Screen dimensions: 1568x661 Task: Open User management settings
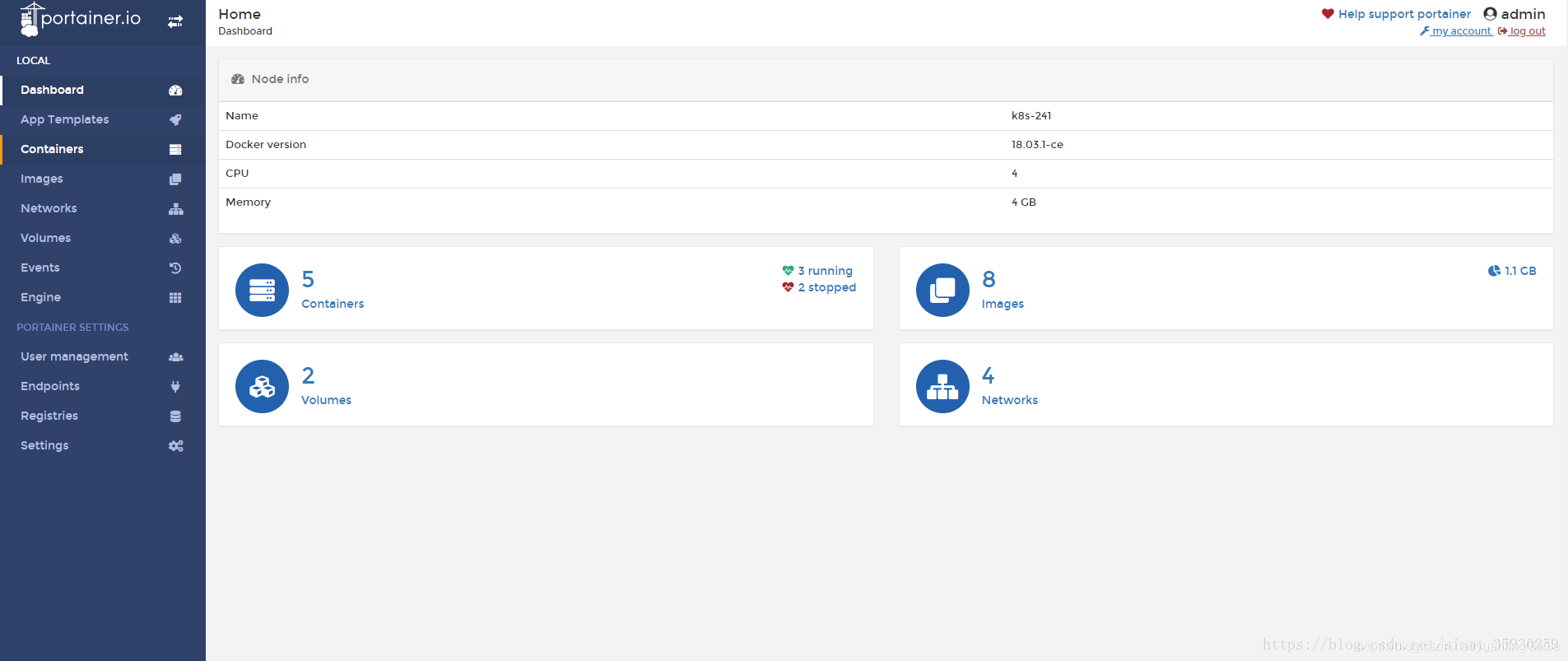103,356
